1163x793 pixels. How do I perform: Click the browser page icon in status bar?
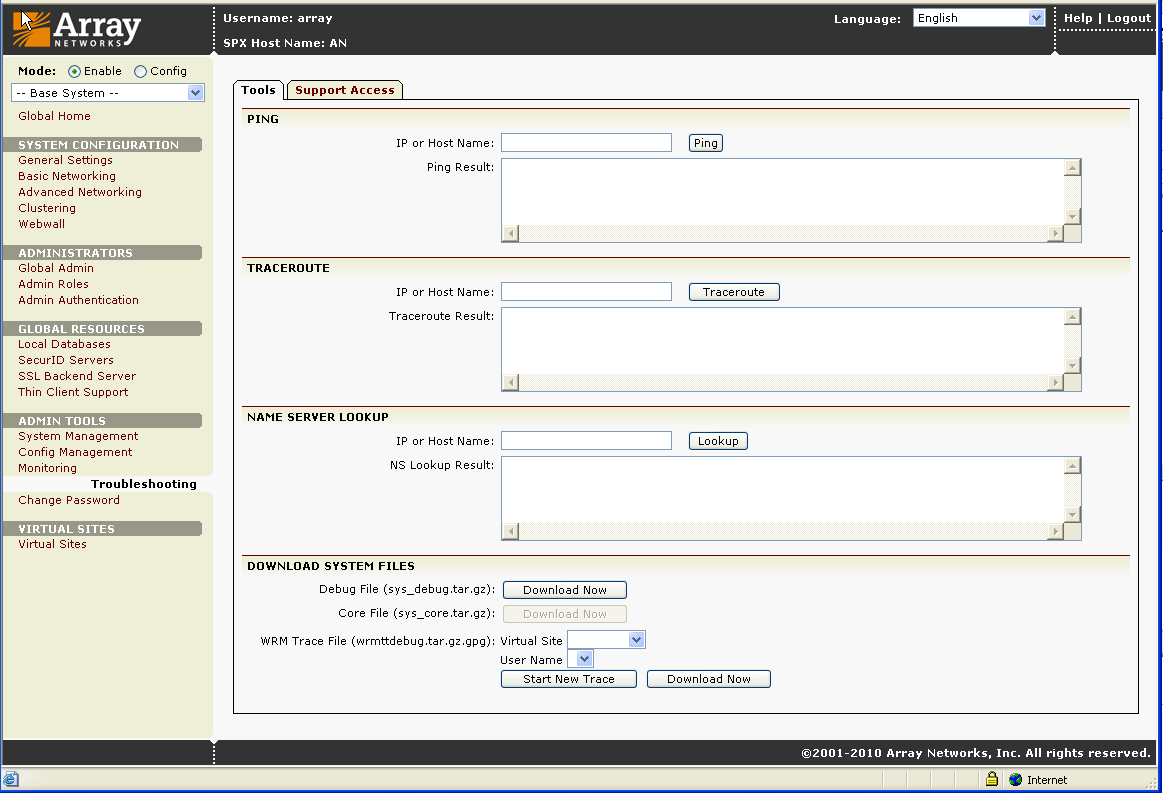click(x=11, y=779)
